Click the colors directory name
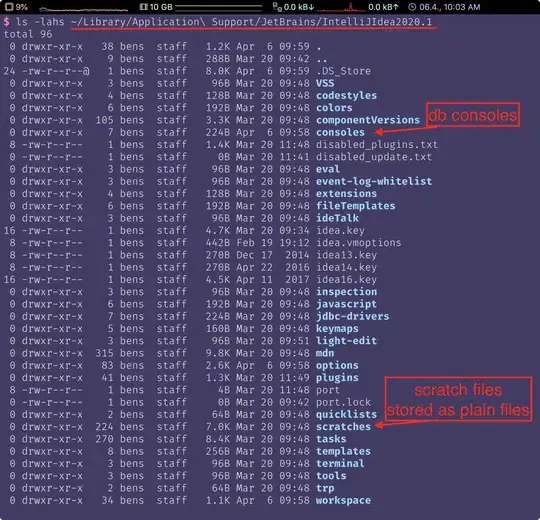 334,108
